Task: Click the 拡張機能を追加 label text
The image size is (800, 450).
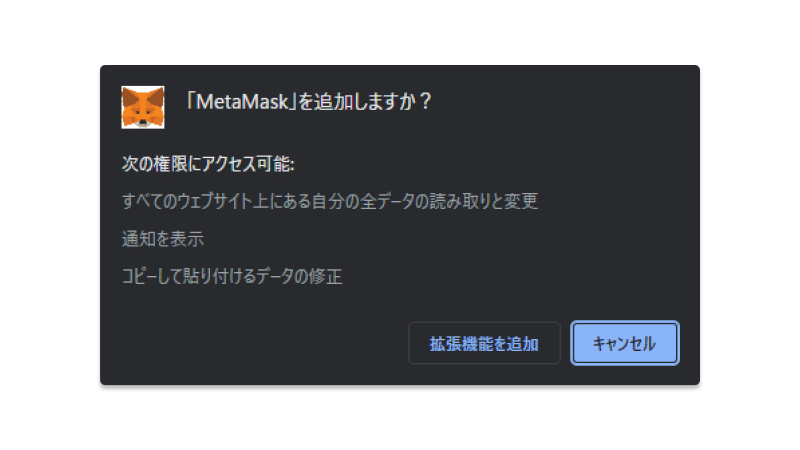Action: [484, 343]
